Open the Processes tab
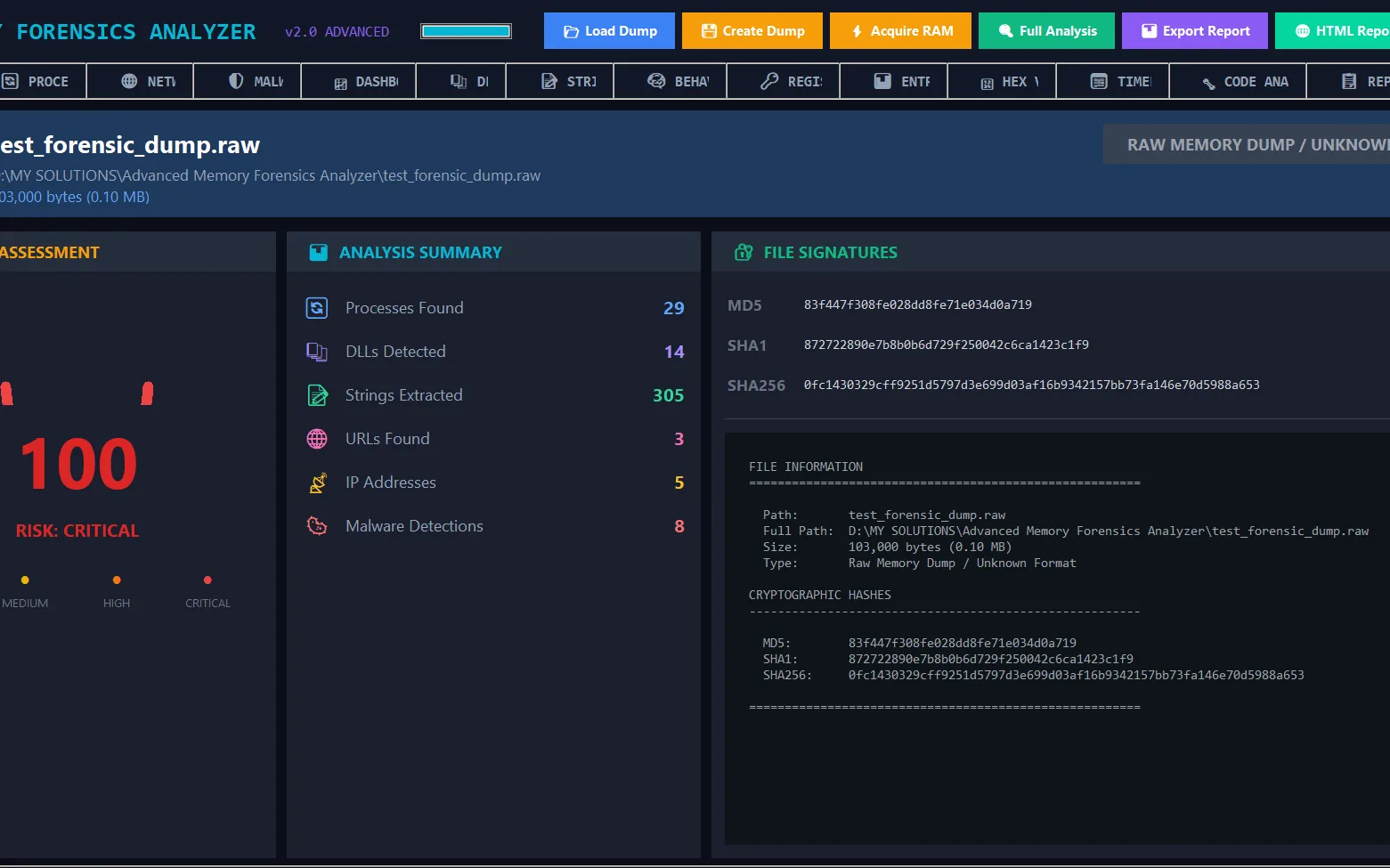Image resolution: width=1390 pixels, height=868 pixels. (42, 81)
